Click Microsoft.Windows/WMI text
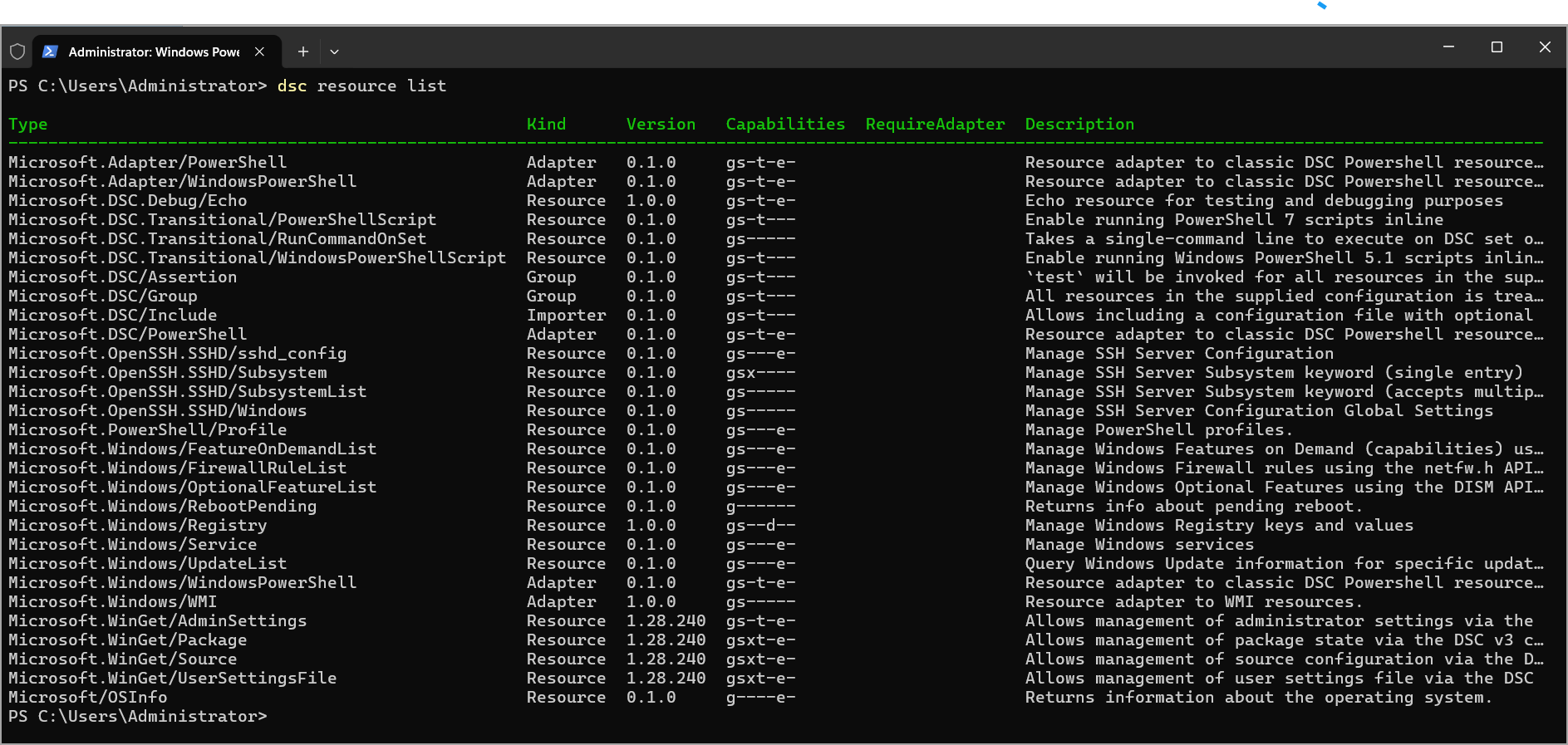The width and height of the screenshot is (1568, 745). 112,602
